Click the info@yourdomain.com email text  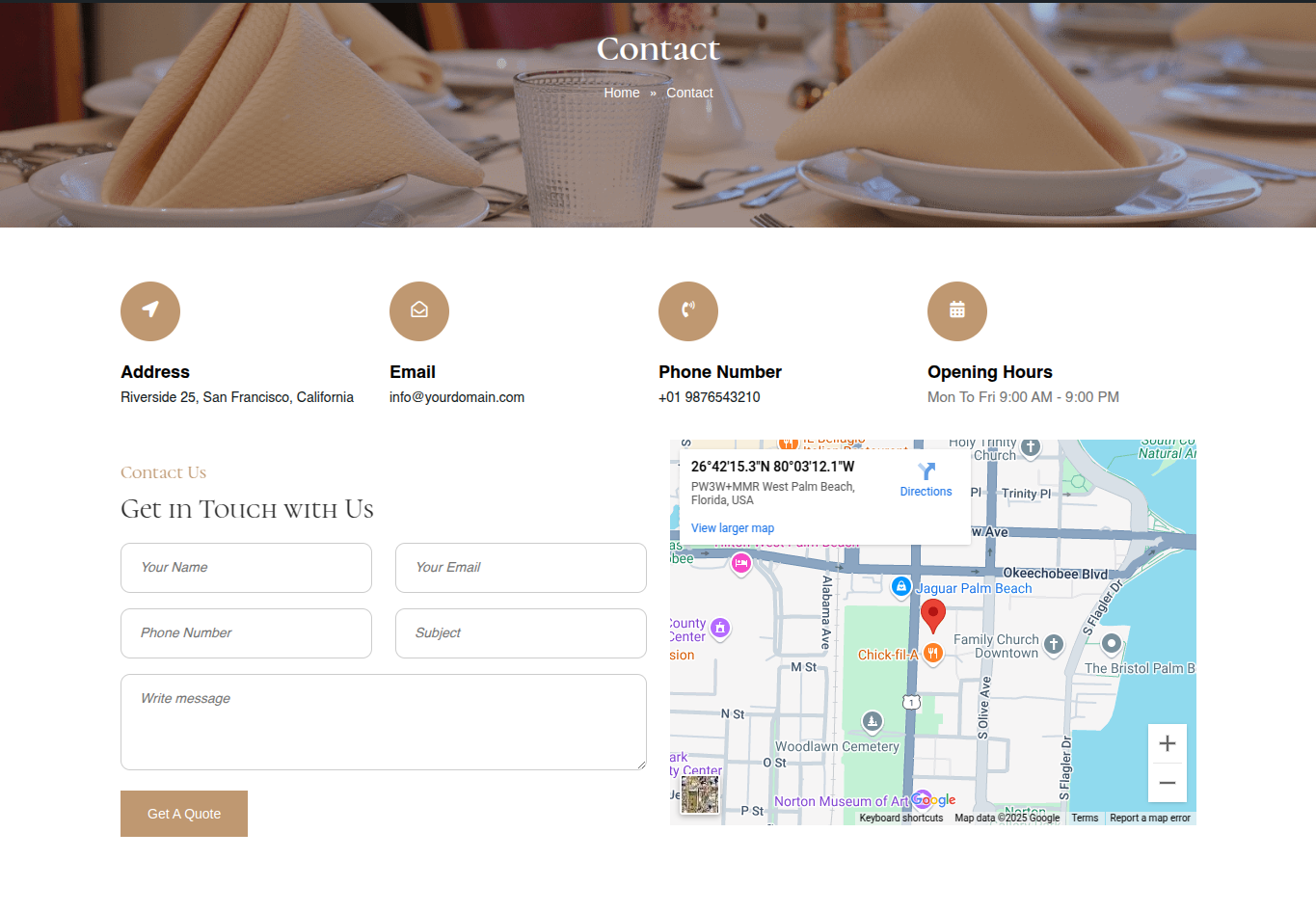[x=457, y=397]
